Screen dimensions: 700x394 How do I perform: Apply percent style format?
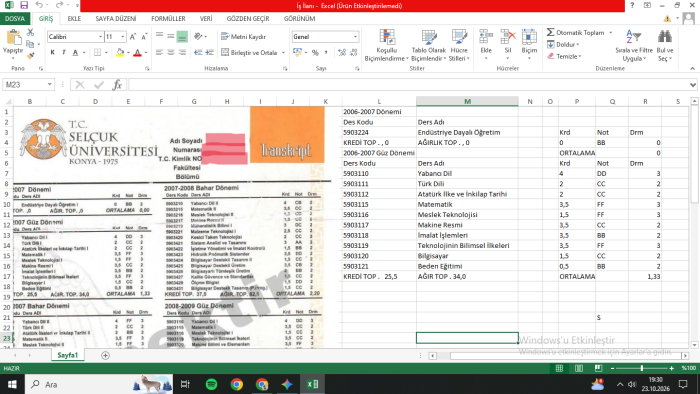(315, 53)
